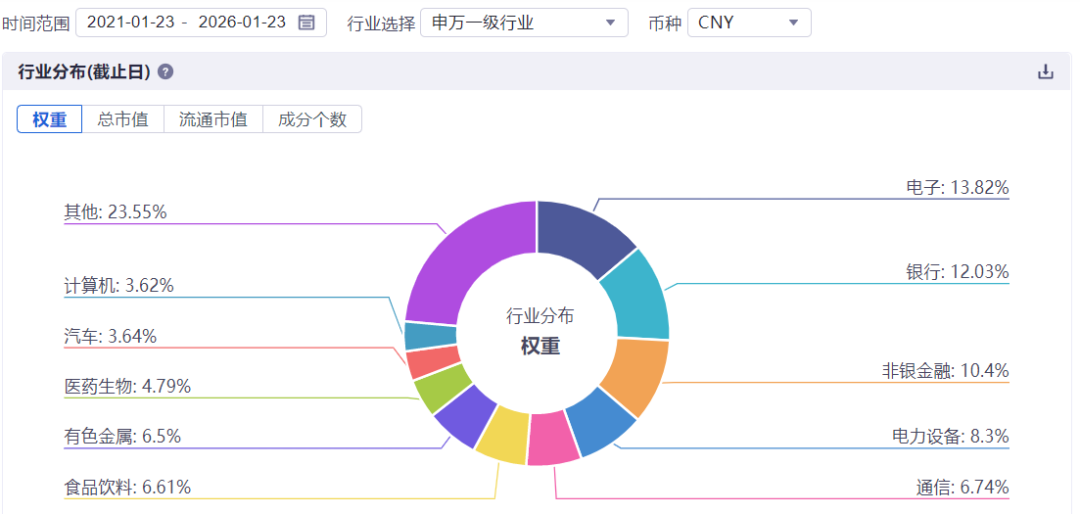Screen dimensions: 1080x514
Task: Click the label 电力设备: 8.3%
Action: click(951, 436)
